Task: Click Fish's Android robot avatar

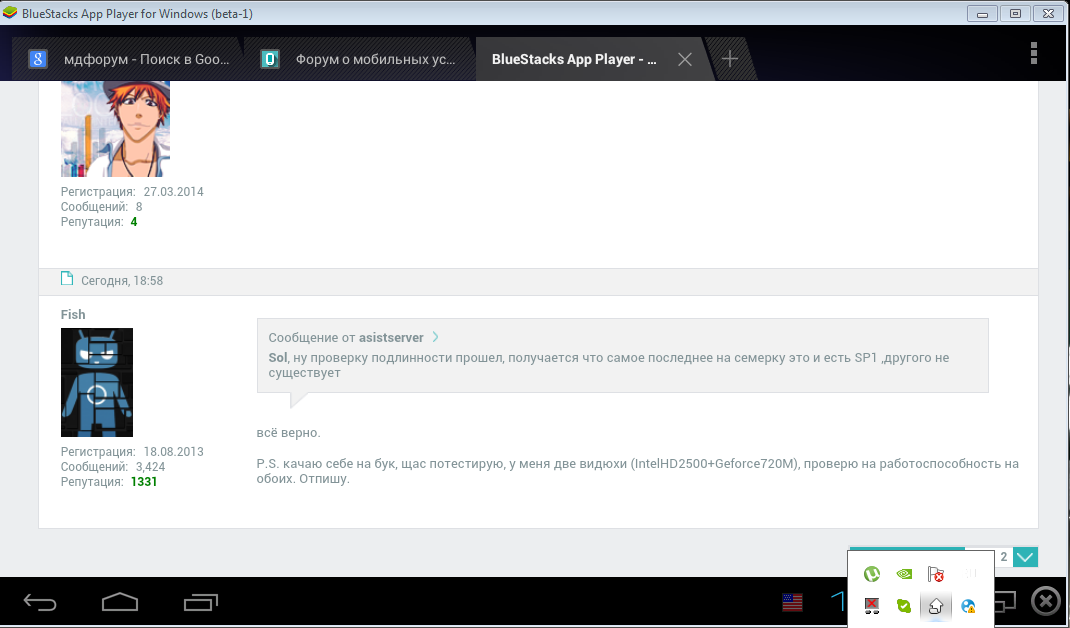Action: [x=97, y=382]
